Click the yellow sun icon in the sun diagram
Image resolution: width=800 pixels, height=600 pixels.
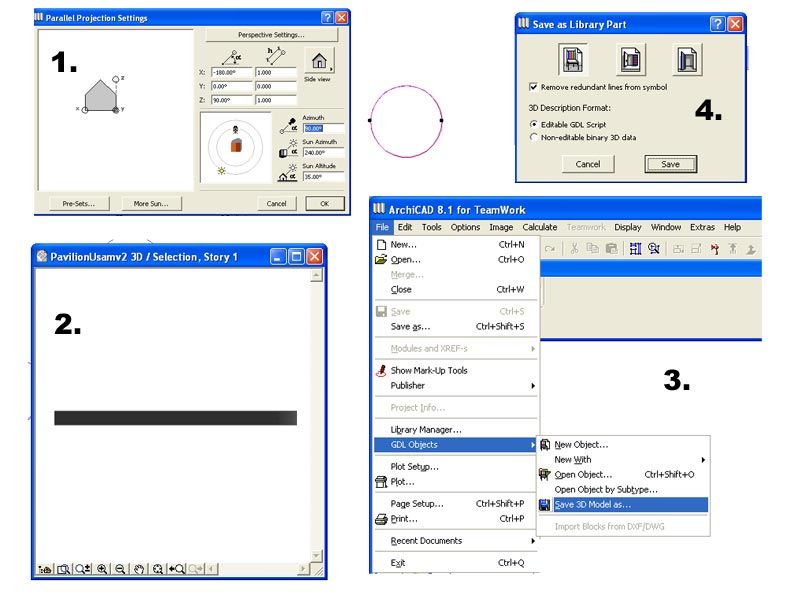(221, 171)
